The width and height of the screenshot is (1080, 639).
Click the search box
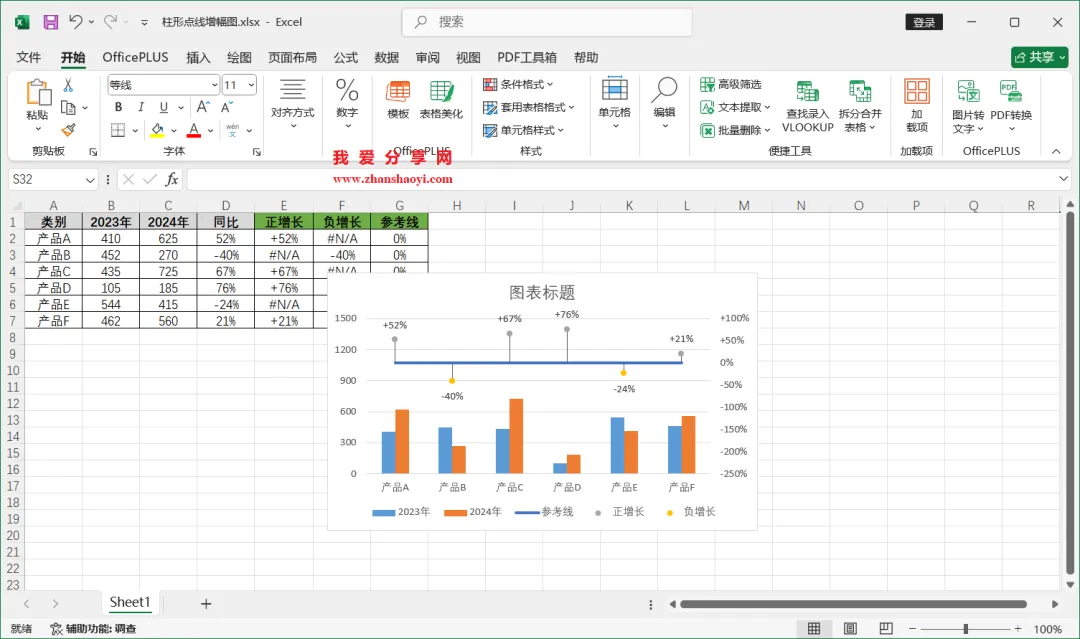point(547,22)
